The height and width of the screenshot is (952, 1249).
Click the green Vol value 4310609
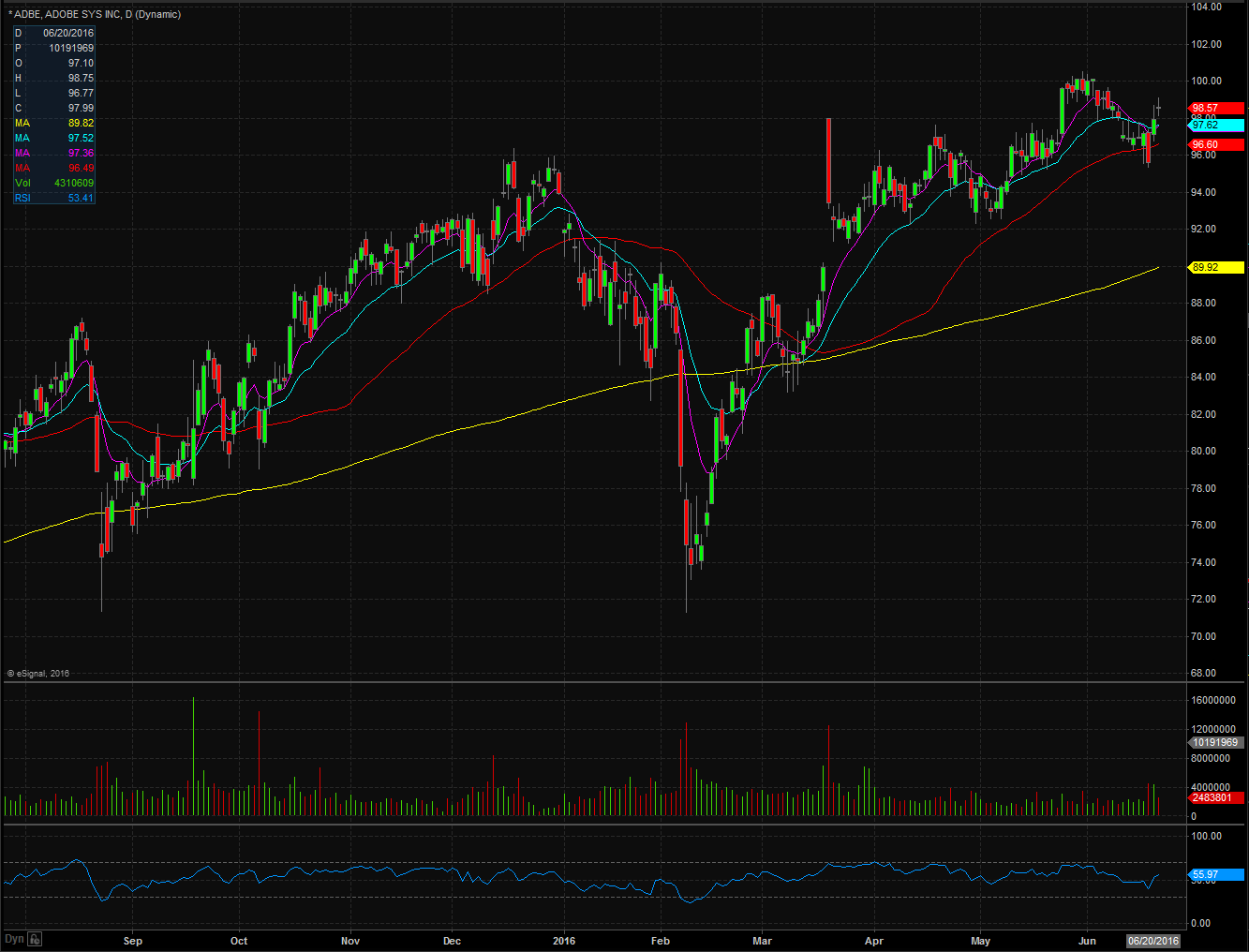pos(74,183)
